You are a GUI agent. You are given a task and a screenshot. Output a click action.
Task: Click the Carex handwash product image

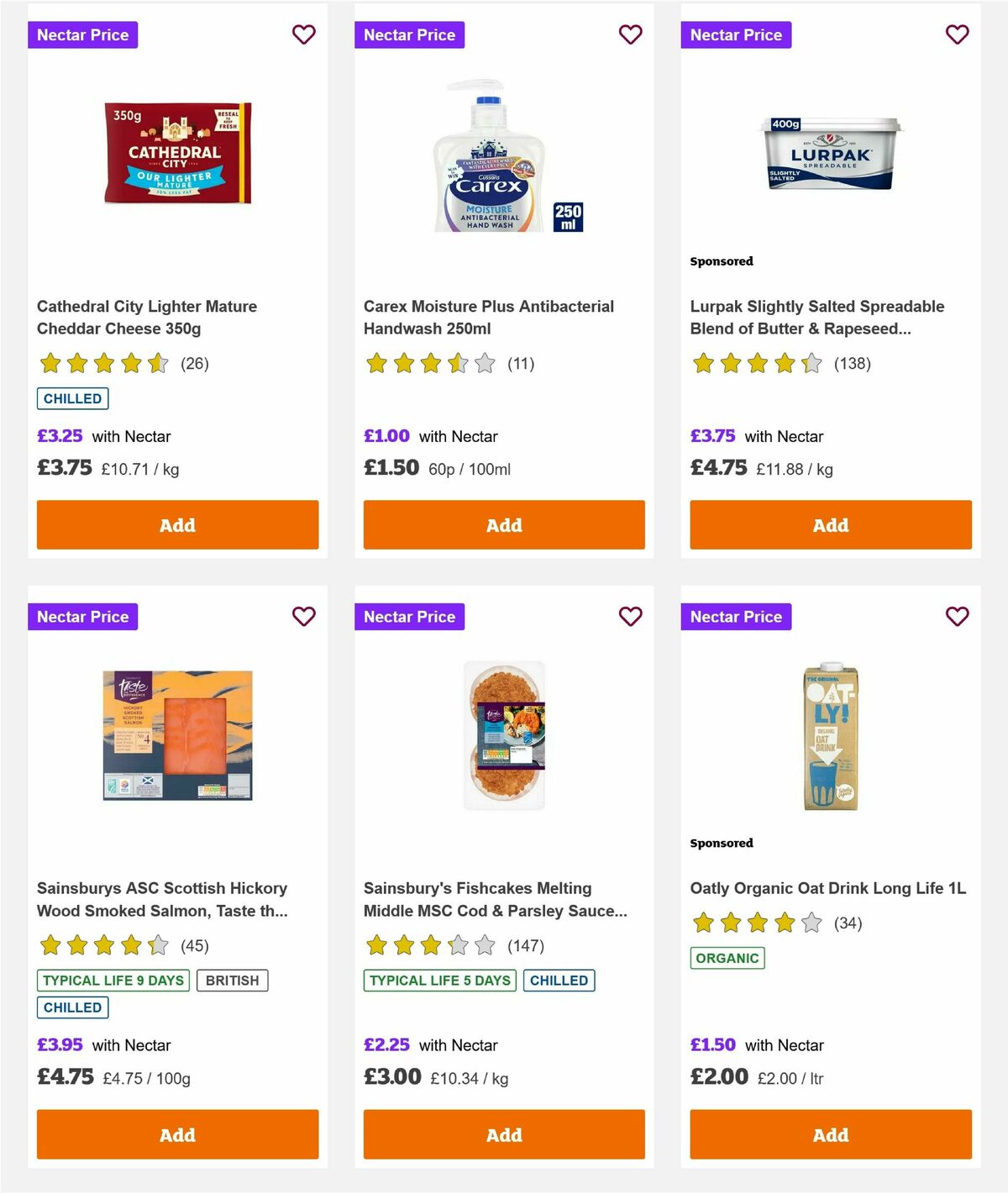click(x=503, y=155)
